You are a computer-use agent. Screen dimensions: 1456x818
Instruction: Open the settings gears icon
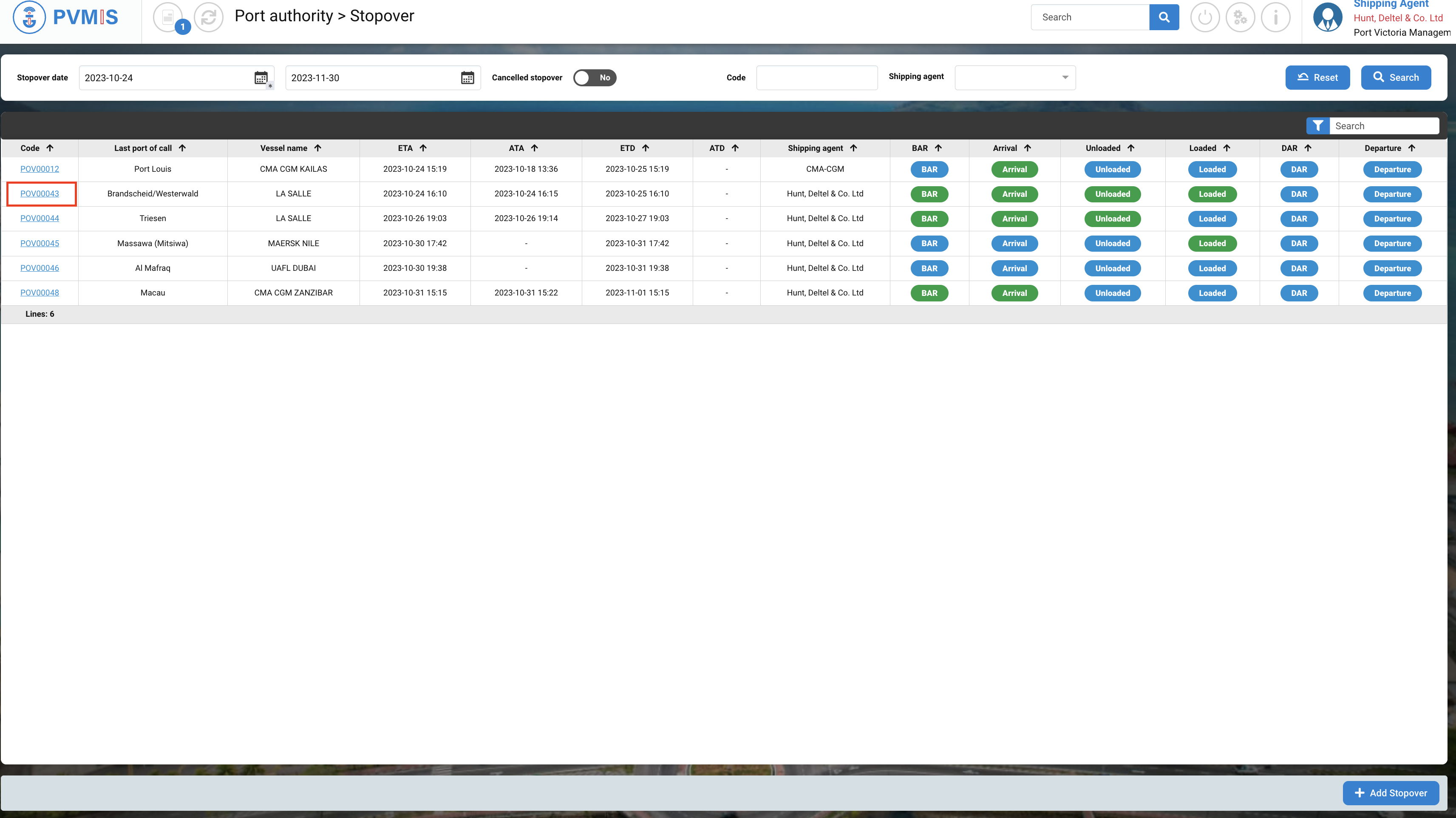coord(1240,17)
